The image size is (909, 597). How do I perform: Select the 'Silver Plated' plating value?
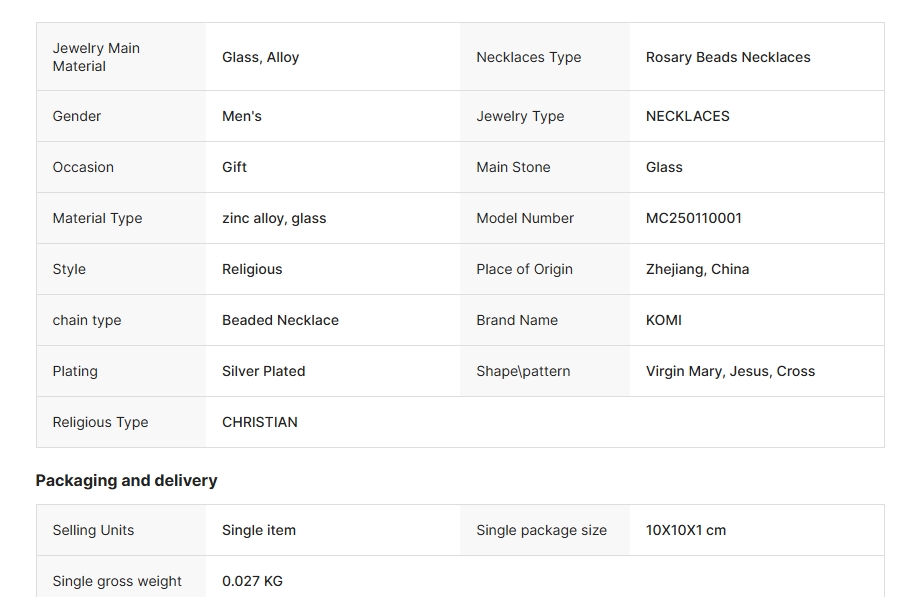coord(263,371)
